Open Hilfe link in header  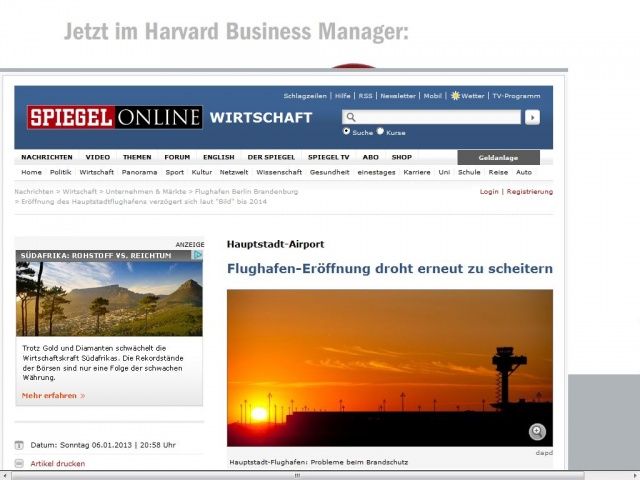(342, 96)
